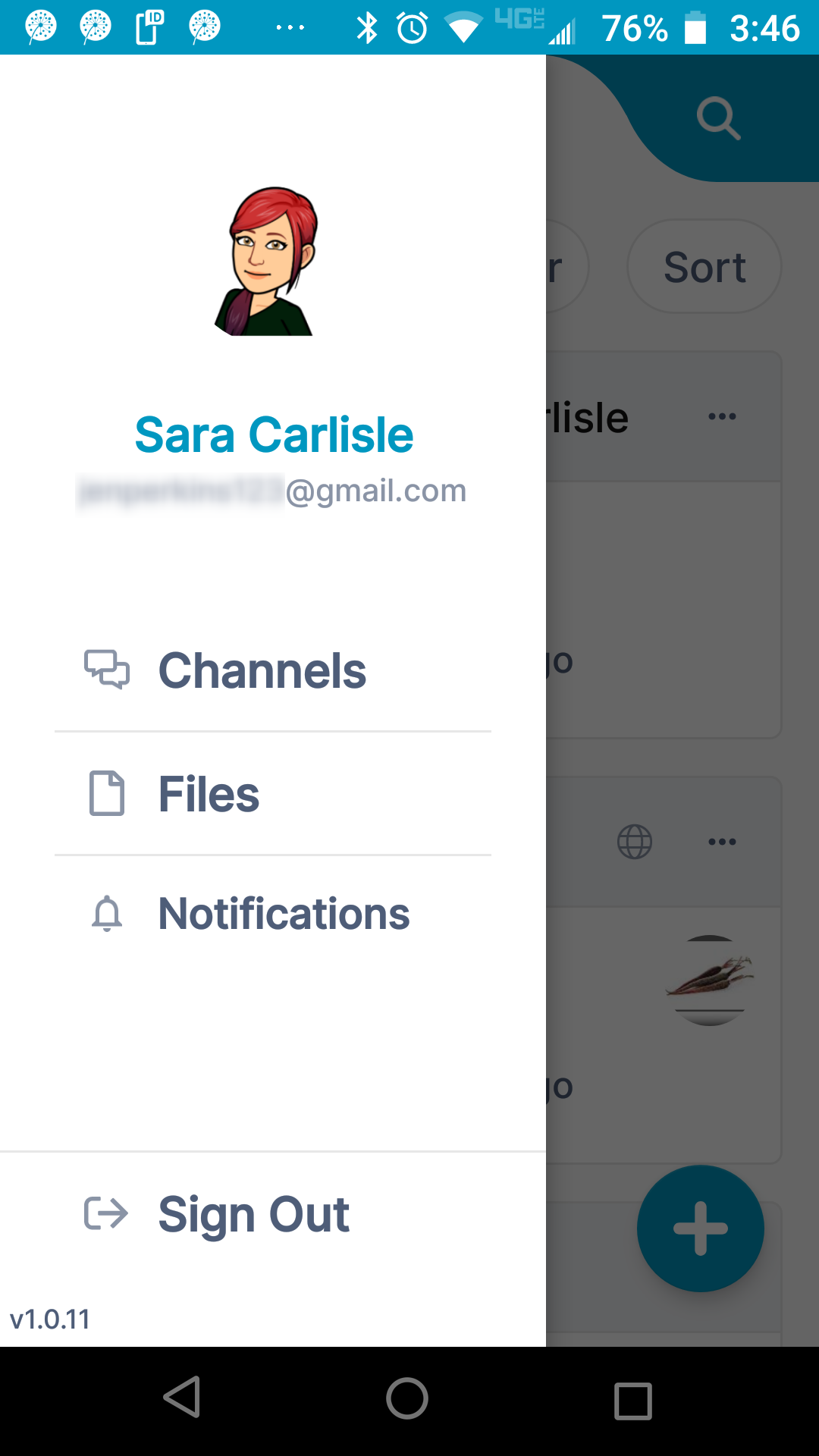This screenshot has width=819, height=1456.
Task: Open the Files menu item
Action: (x=273, y=794)
